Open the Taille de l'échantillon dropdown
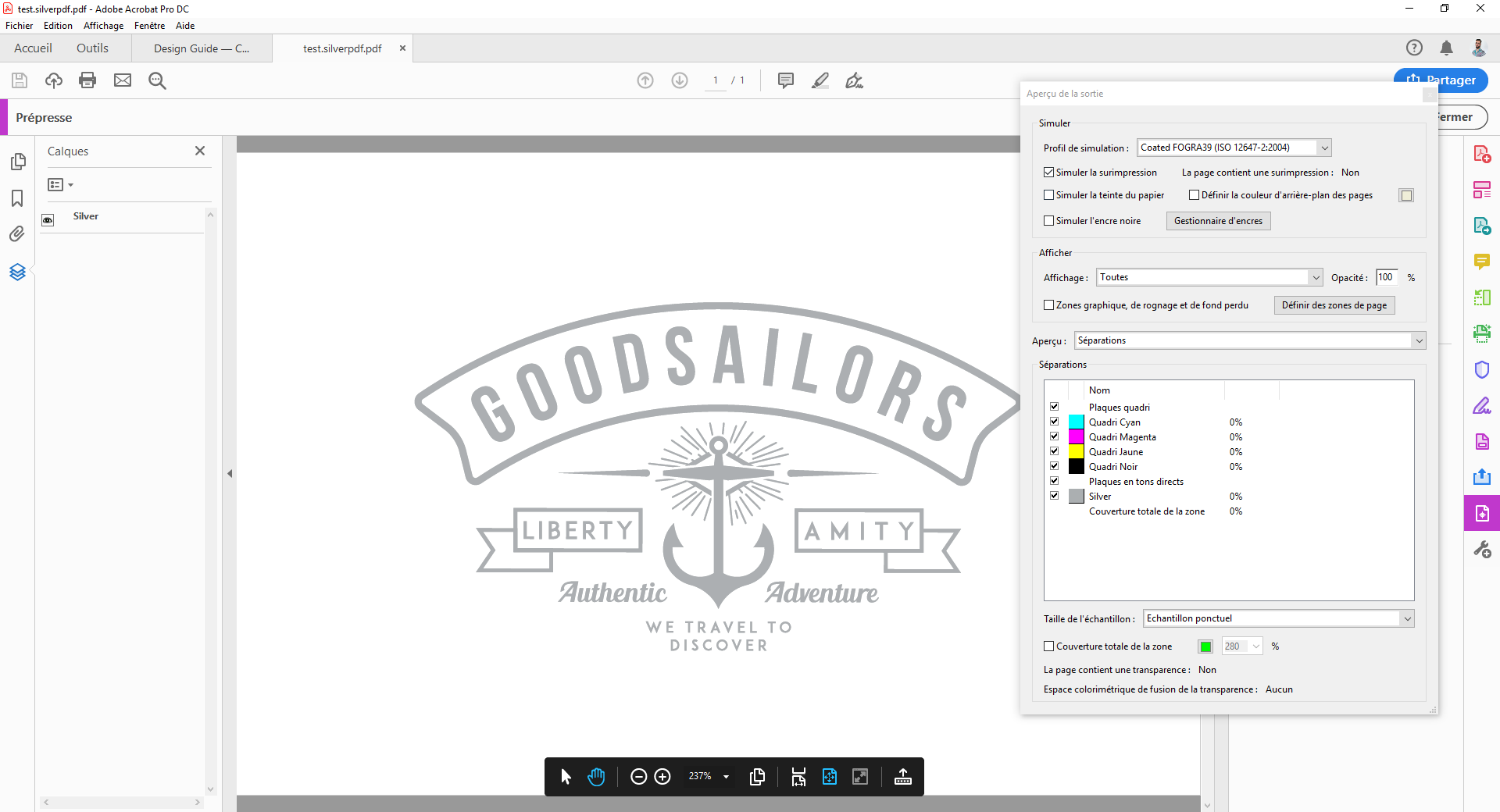 tap(1407, 618)
